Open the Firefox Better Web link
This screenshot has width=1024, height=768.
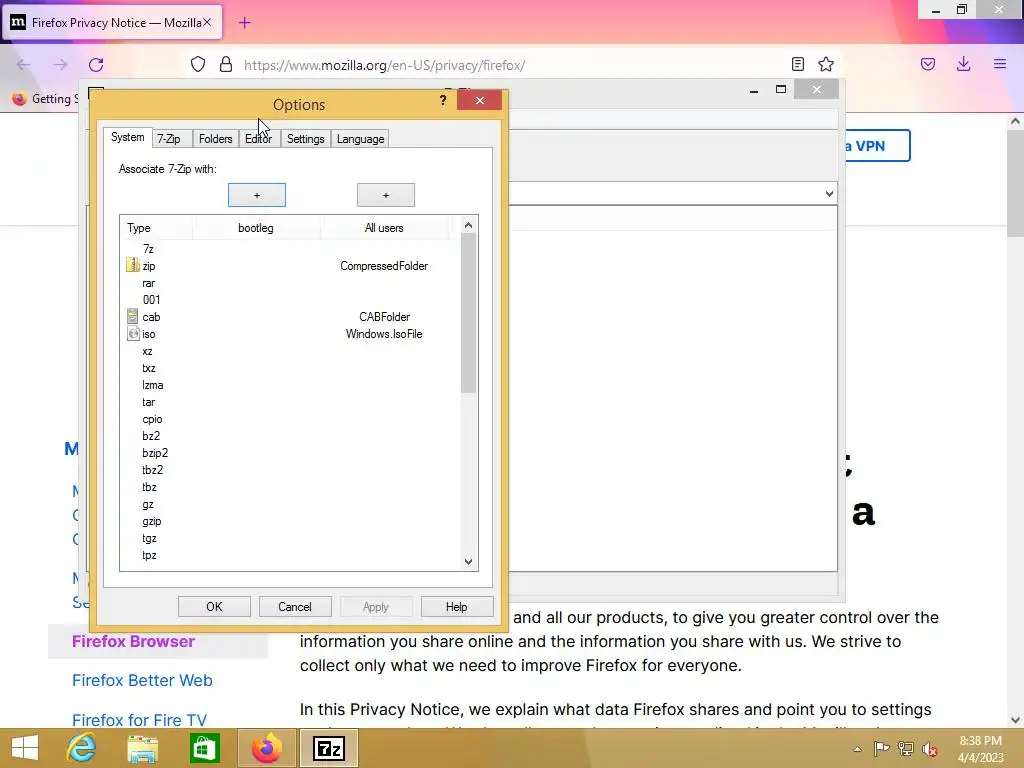click(x=142, y=680)
